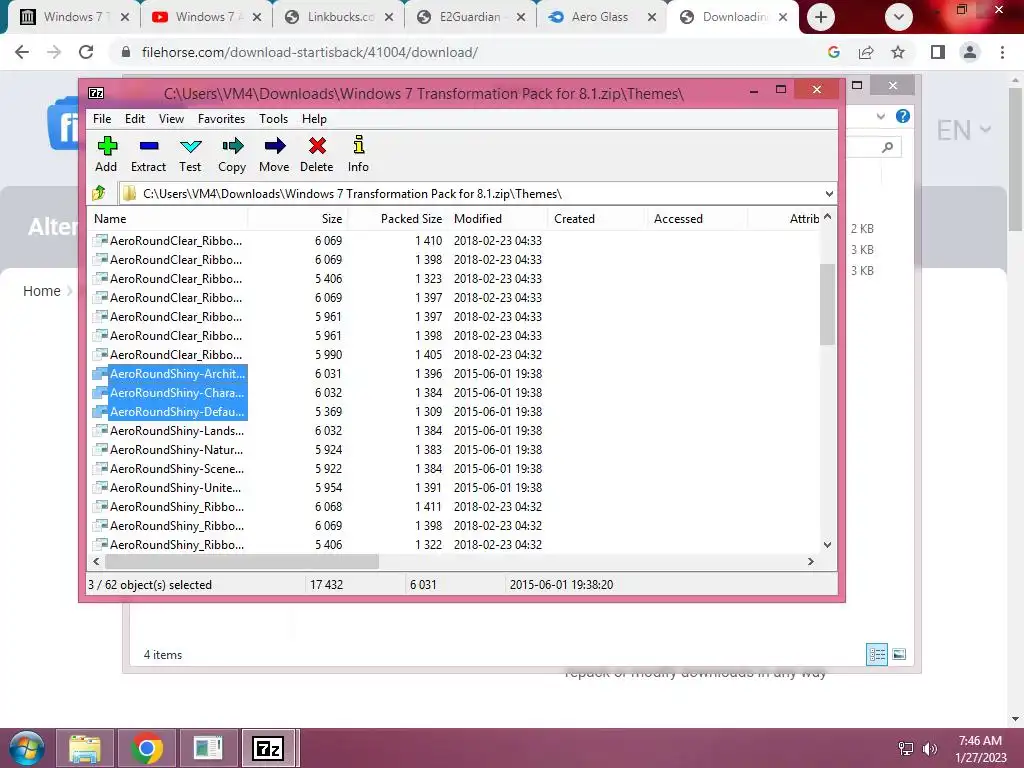Click the file list scroll-down arrow
The image size is (1024, 768).
pyautogui.click(x=827, y=545)
